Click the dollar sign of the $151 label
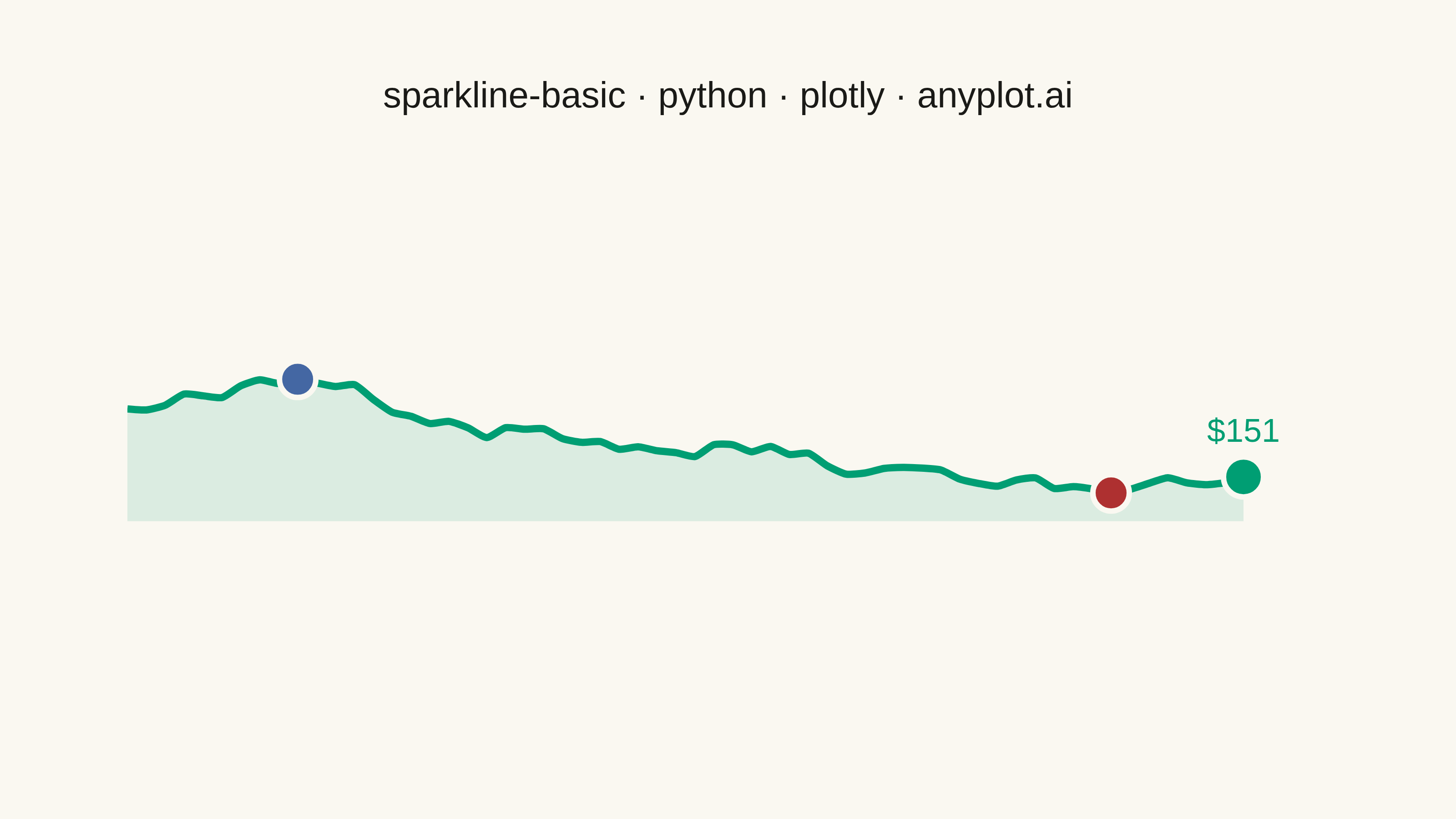This screenshot has height=819, width=1456. click(x=1215, y=431)
